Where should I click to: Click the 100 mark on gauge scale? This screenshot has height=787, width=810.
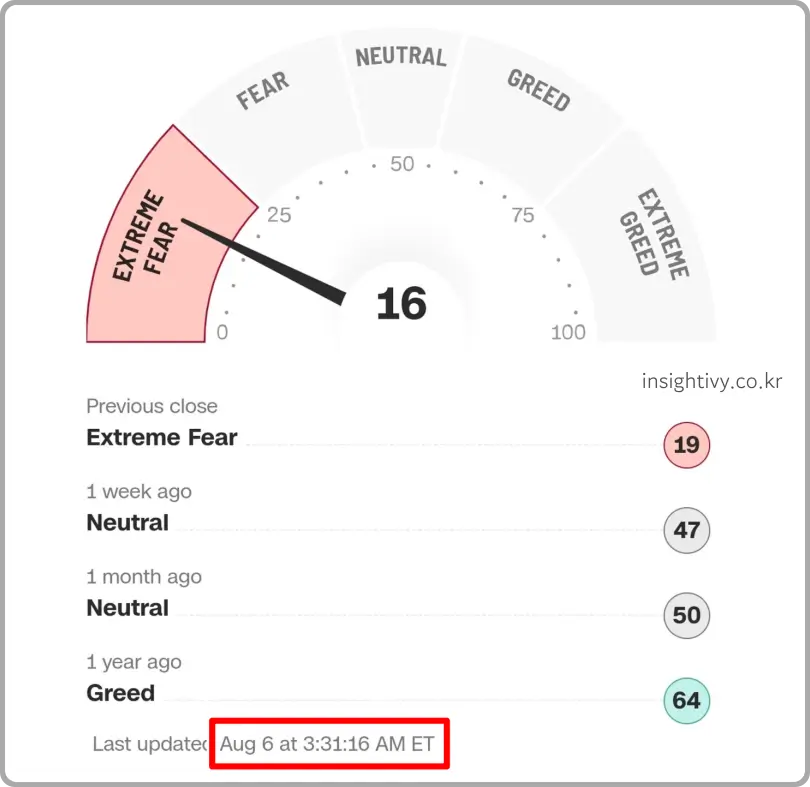pos(568,332)
